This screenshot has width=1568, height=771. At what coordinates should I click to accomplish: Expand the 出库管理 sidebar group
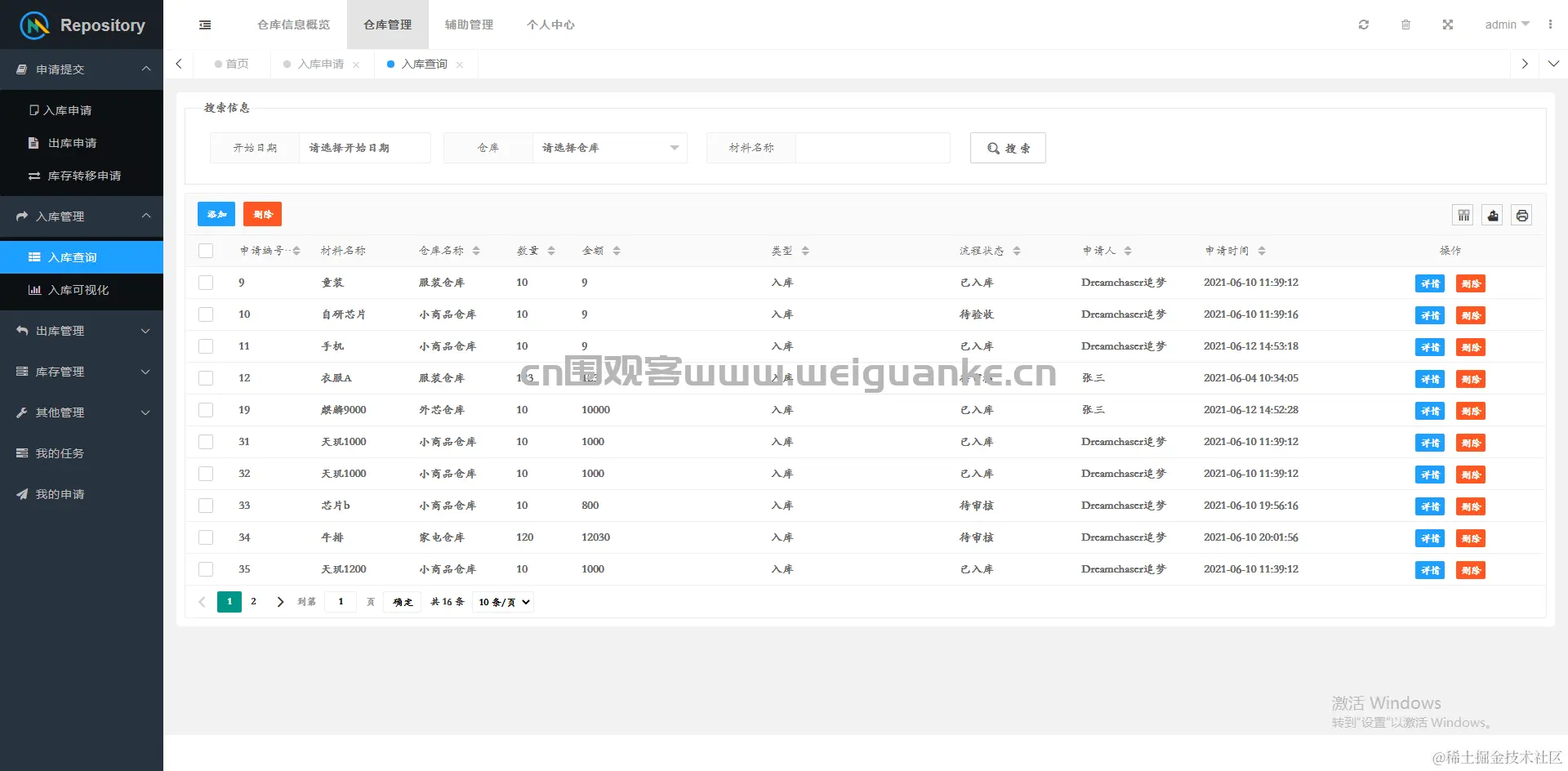82,331
